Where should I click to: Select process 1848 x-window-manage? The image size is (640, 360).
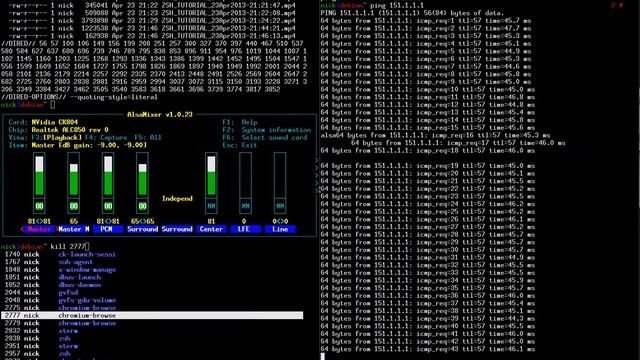pos(60,270)
